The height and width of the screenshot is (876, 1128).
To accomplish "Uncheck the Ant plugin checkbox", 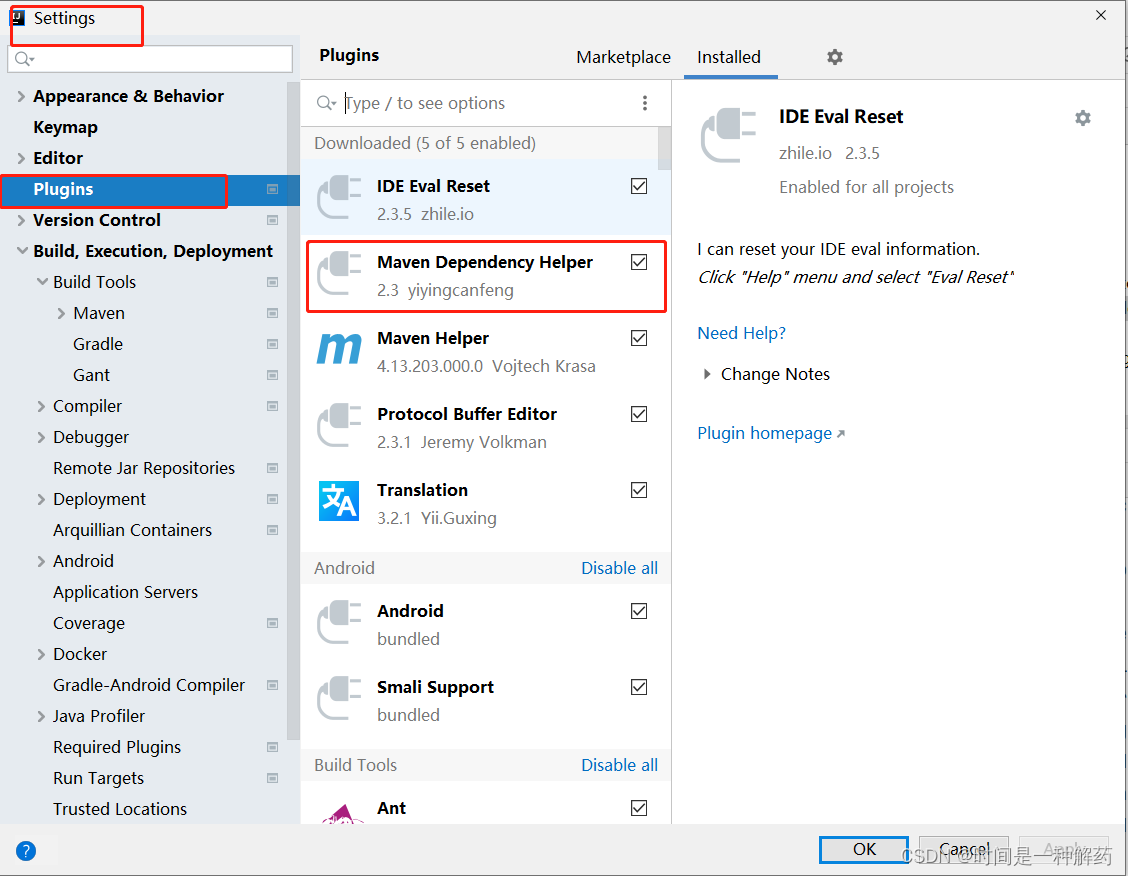I will click(639, 808).
